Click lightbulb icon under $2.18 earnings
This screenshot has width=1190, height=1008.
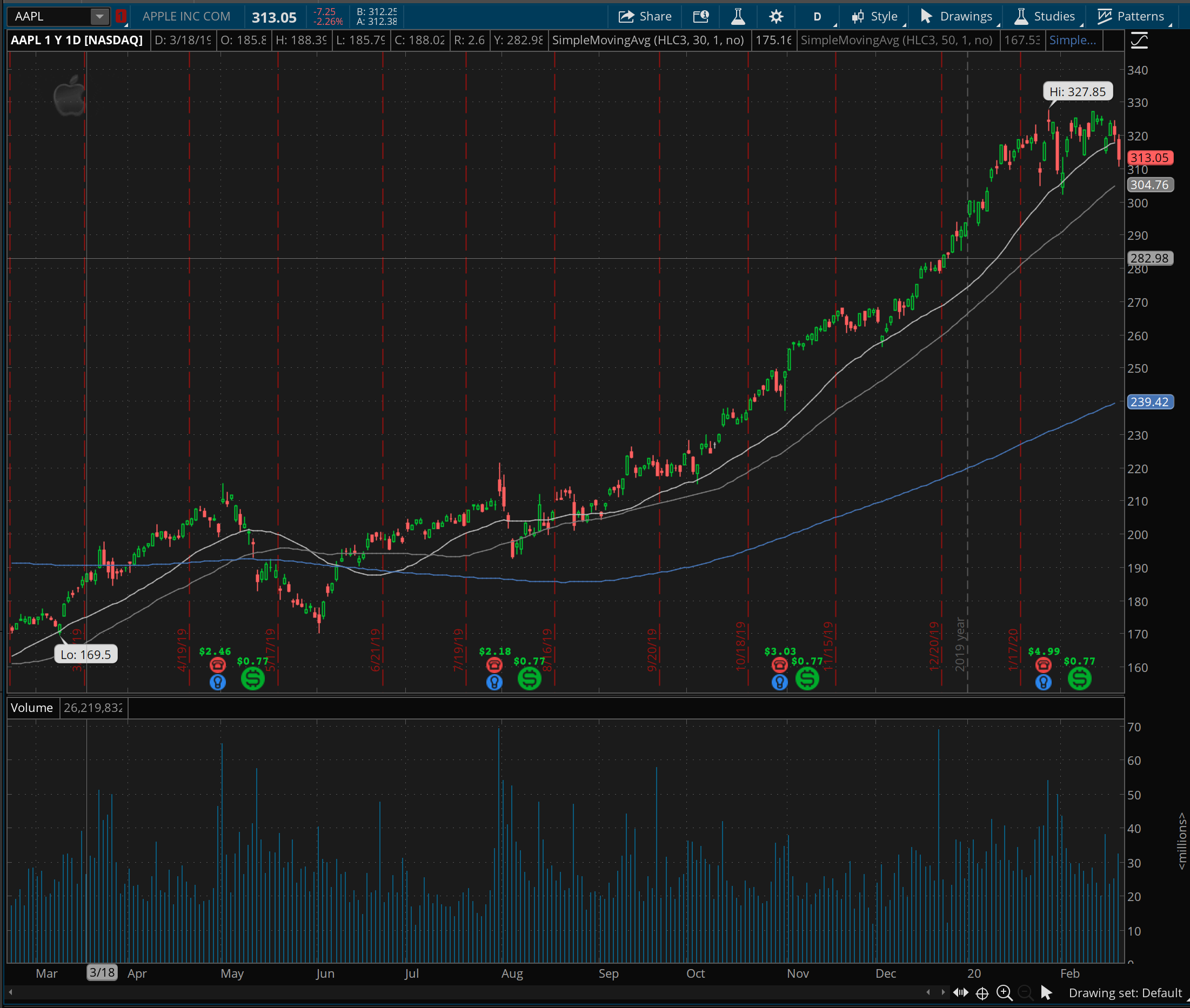tap(494, 682)
